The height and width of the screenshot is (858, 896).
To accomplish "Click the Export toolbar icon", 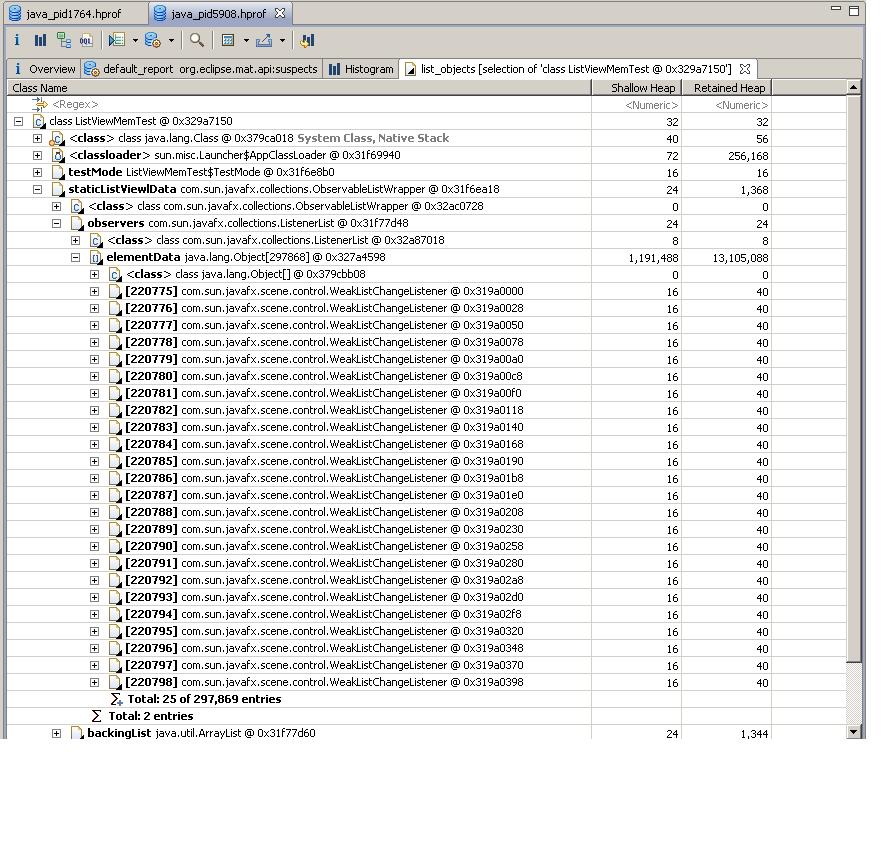I will (x=264, y=41).
